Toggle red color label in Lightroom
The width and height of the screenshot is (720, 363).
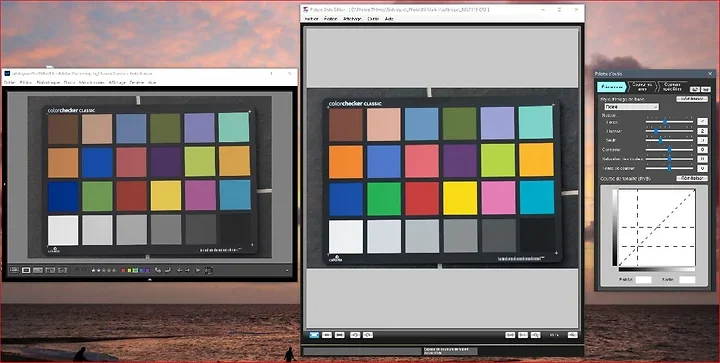(123, 270)
